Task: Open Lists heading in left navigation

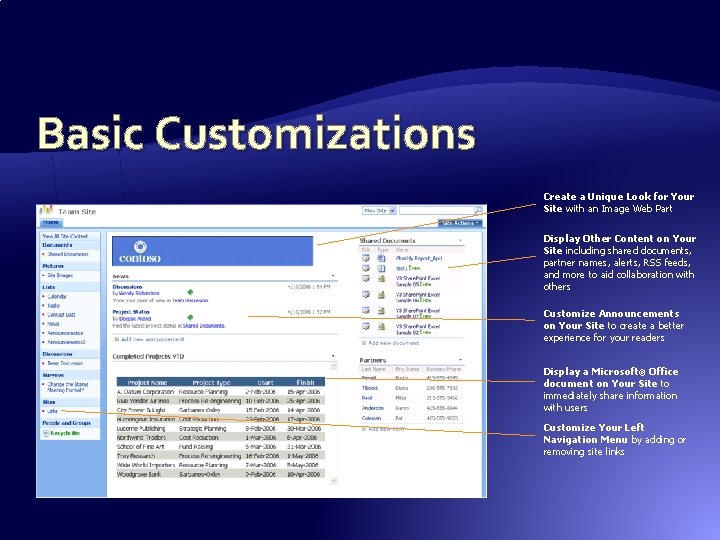Action: coord(49,287)
